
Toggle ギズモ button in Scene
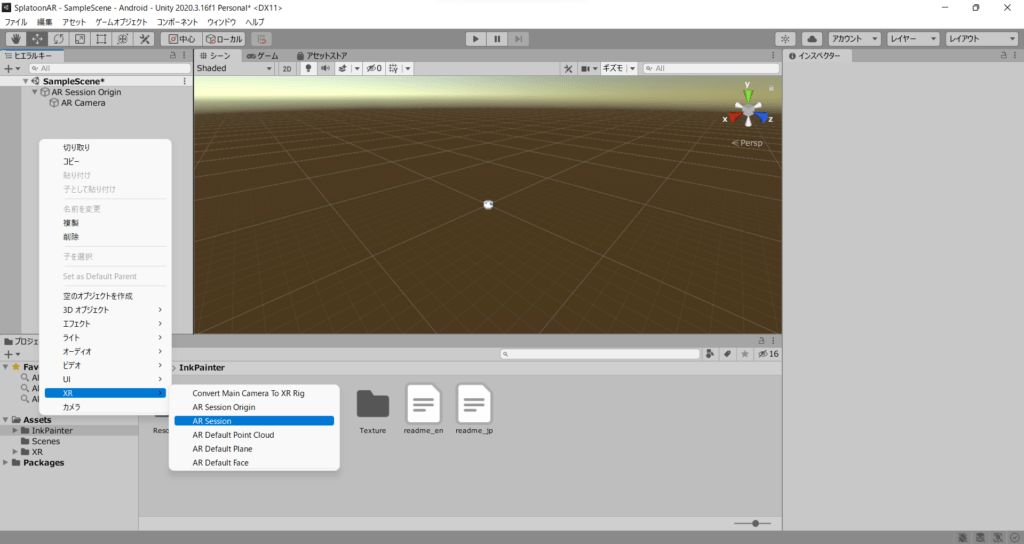(613, 69)
